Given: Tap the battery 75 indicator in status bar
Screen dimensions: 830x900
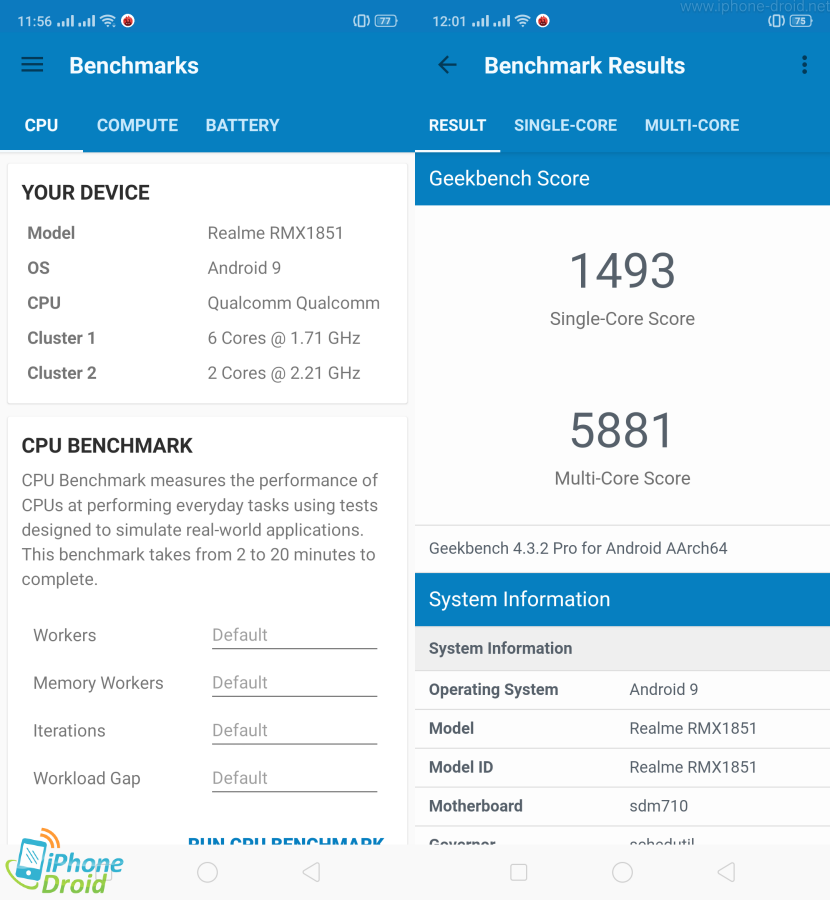Looking at the screenshot, I should (x=801, y=21).
